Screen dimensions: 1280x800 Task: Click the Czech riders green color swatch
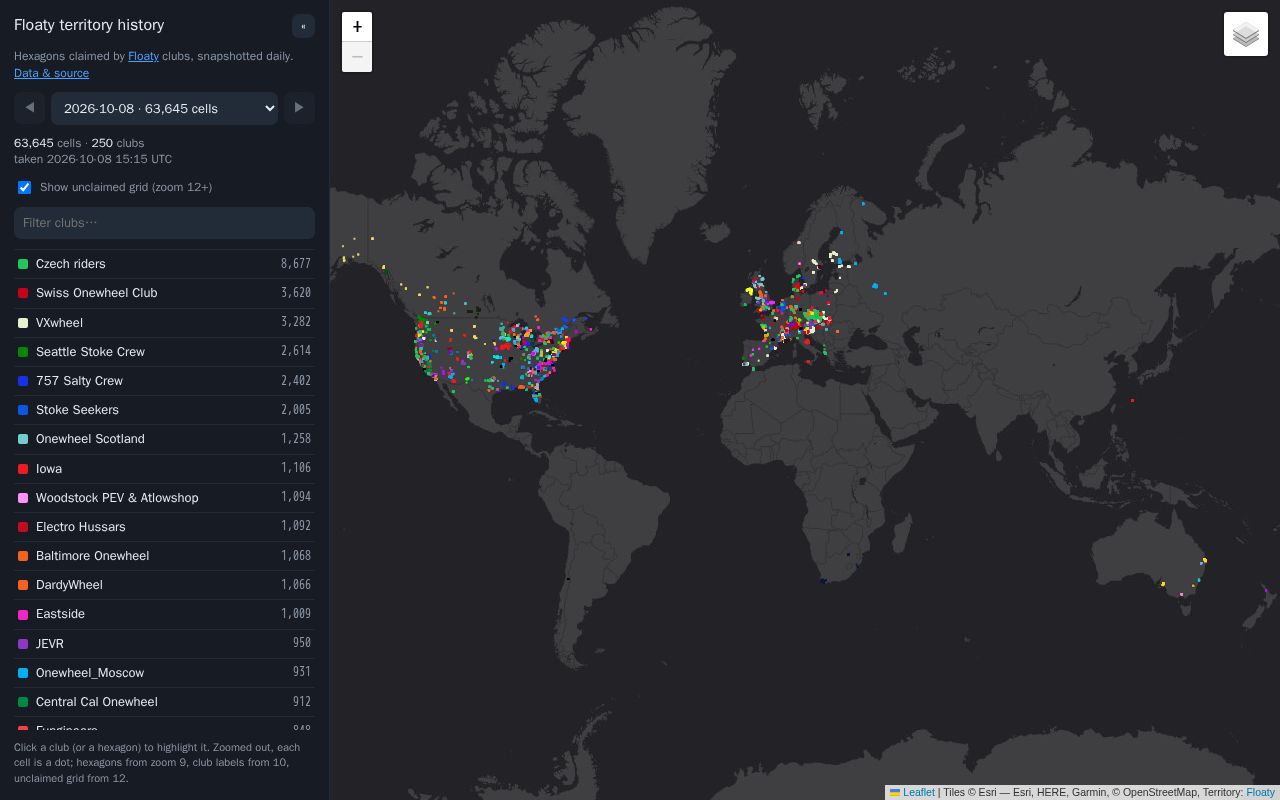click(x=23, y=264)
